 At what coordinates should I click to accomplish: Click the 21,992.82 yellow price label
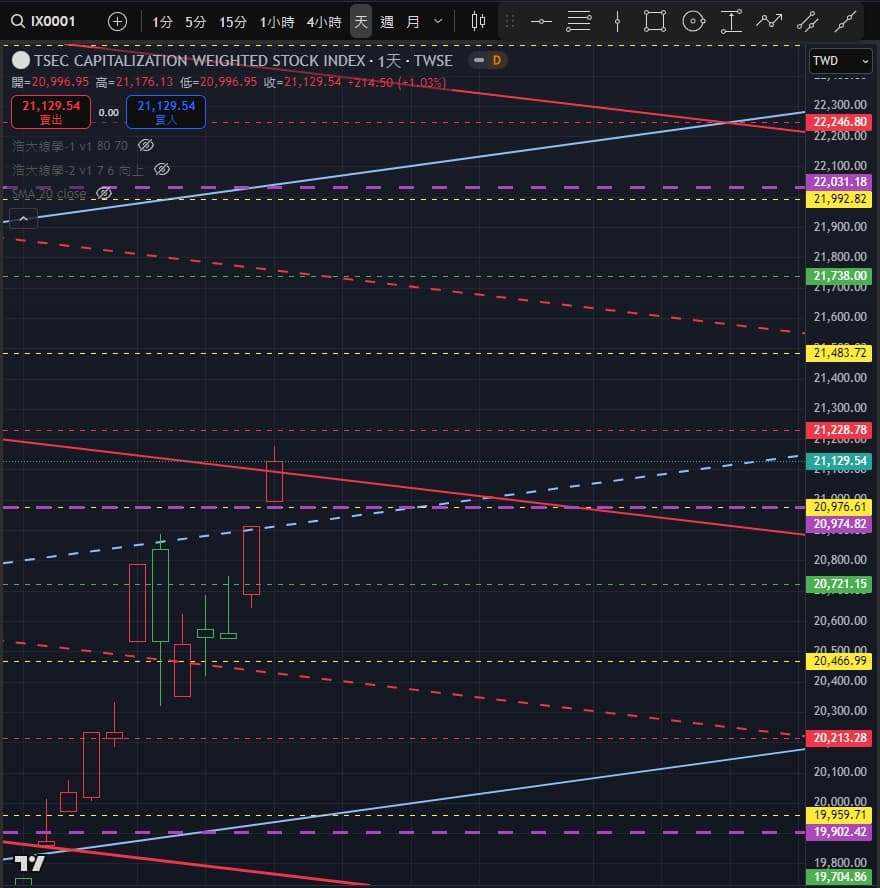pos(839,199)
